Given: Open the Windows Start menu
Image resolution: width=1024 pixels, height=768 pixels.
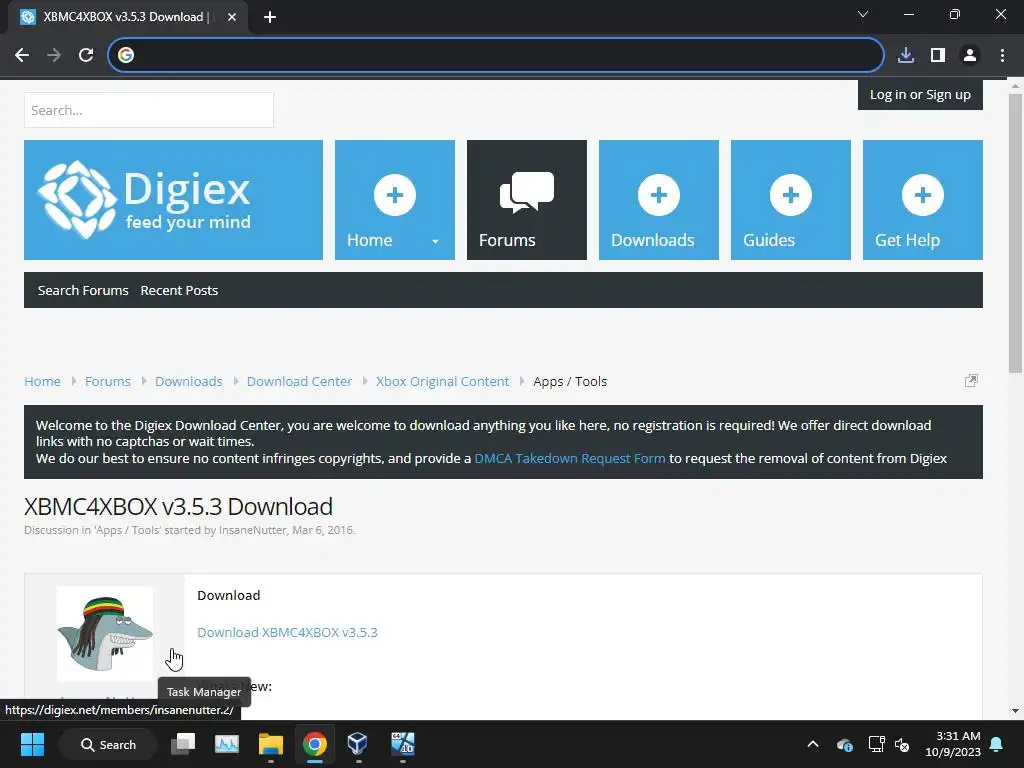Looking at the screenshot, I should point(32,744).
